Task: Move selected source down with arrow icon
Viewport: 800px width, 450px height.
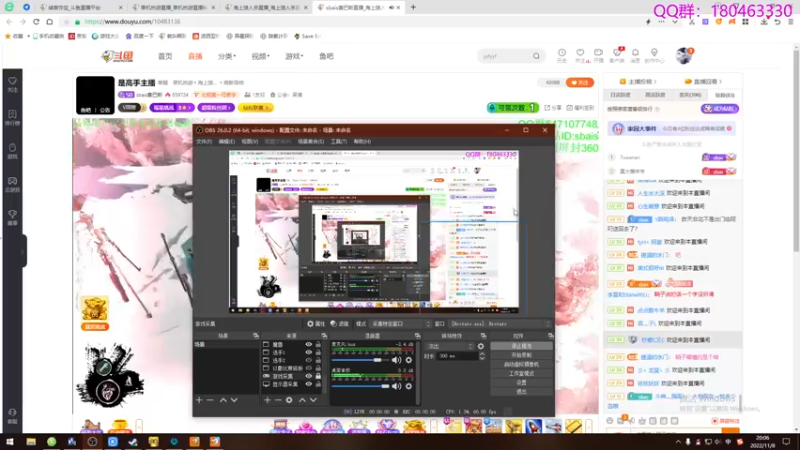Action: tap(313, 400)
